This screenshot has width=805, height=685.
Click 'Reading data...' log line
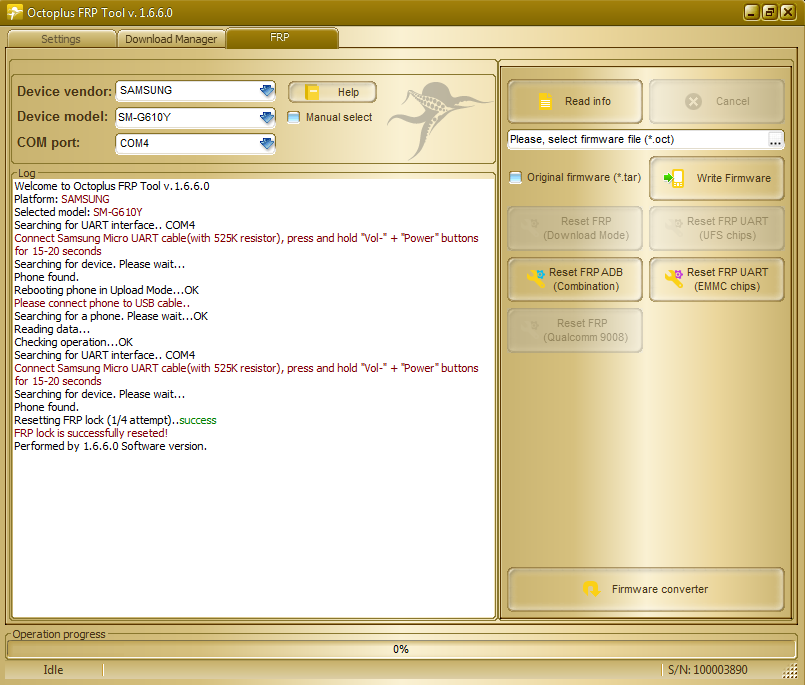52,329
